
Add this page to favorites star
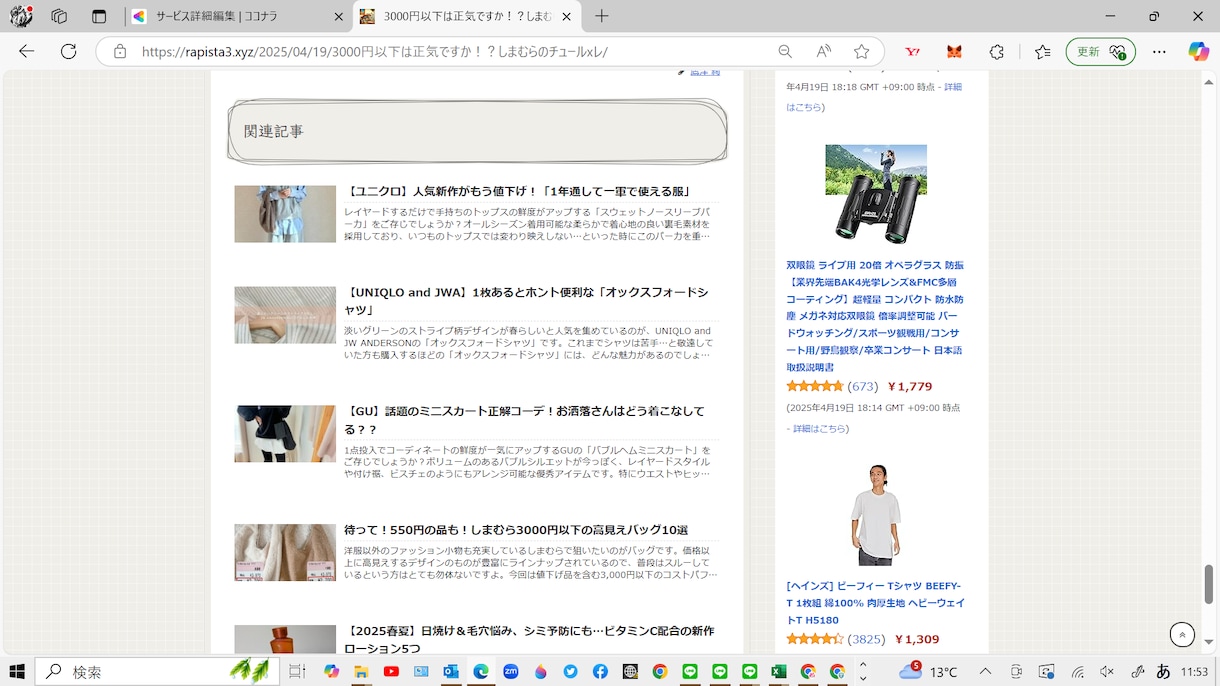click(861, 51)
